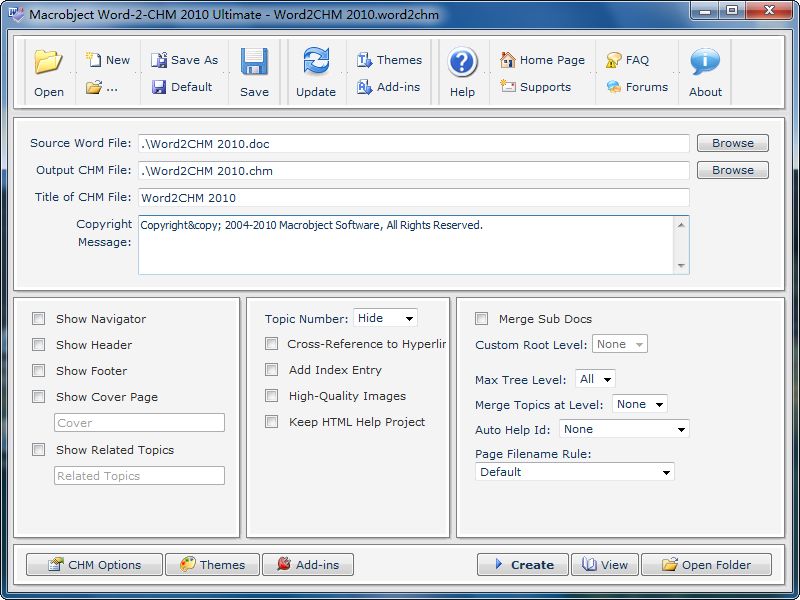Enable the Show Navigator checkbox
Image resolution: width=800 pixels, height=600 pixels.
pyautogui.click(x=38, y=319)
